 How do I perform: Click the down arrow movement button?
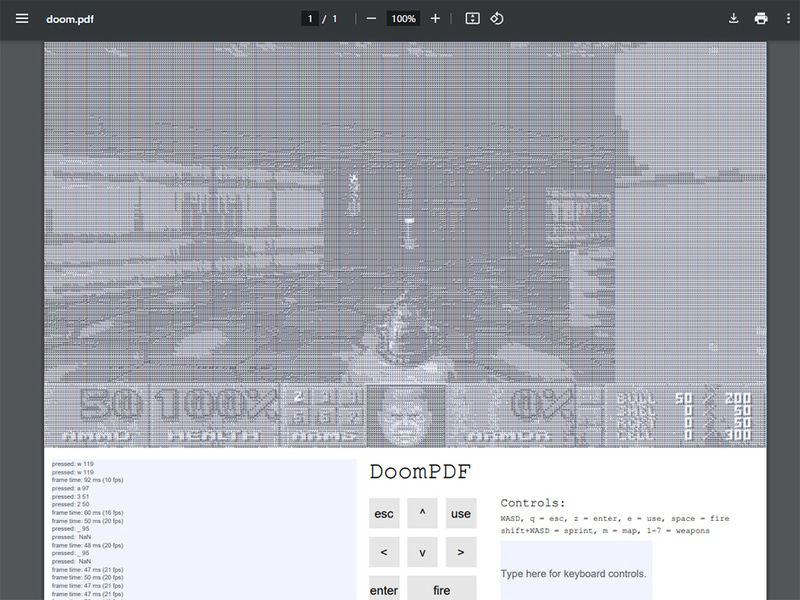pos(422,552)
